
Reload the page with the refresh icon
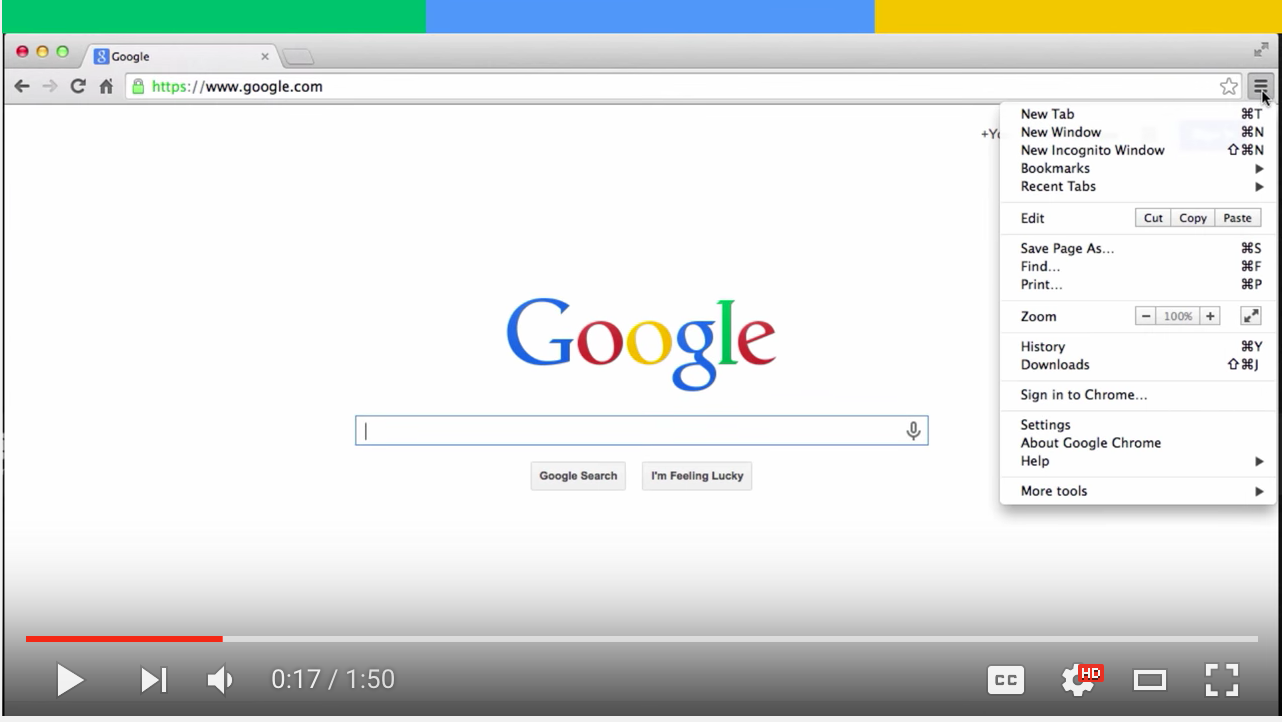[x=78, y=87]
